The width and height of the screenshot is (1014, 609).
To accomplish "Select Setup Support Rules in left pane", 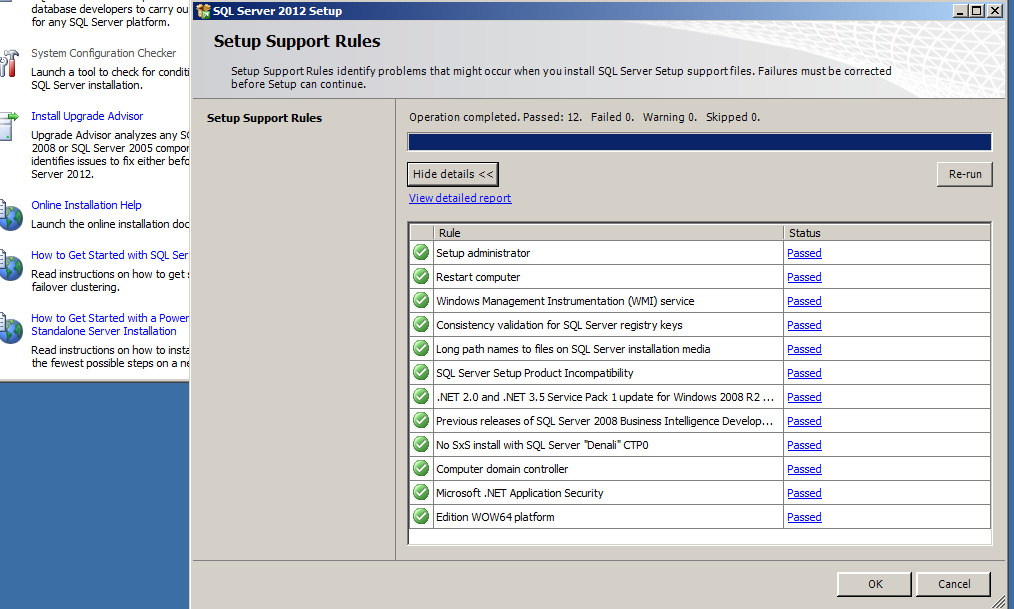I will pyautogui.click(x=264, y=118).
